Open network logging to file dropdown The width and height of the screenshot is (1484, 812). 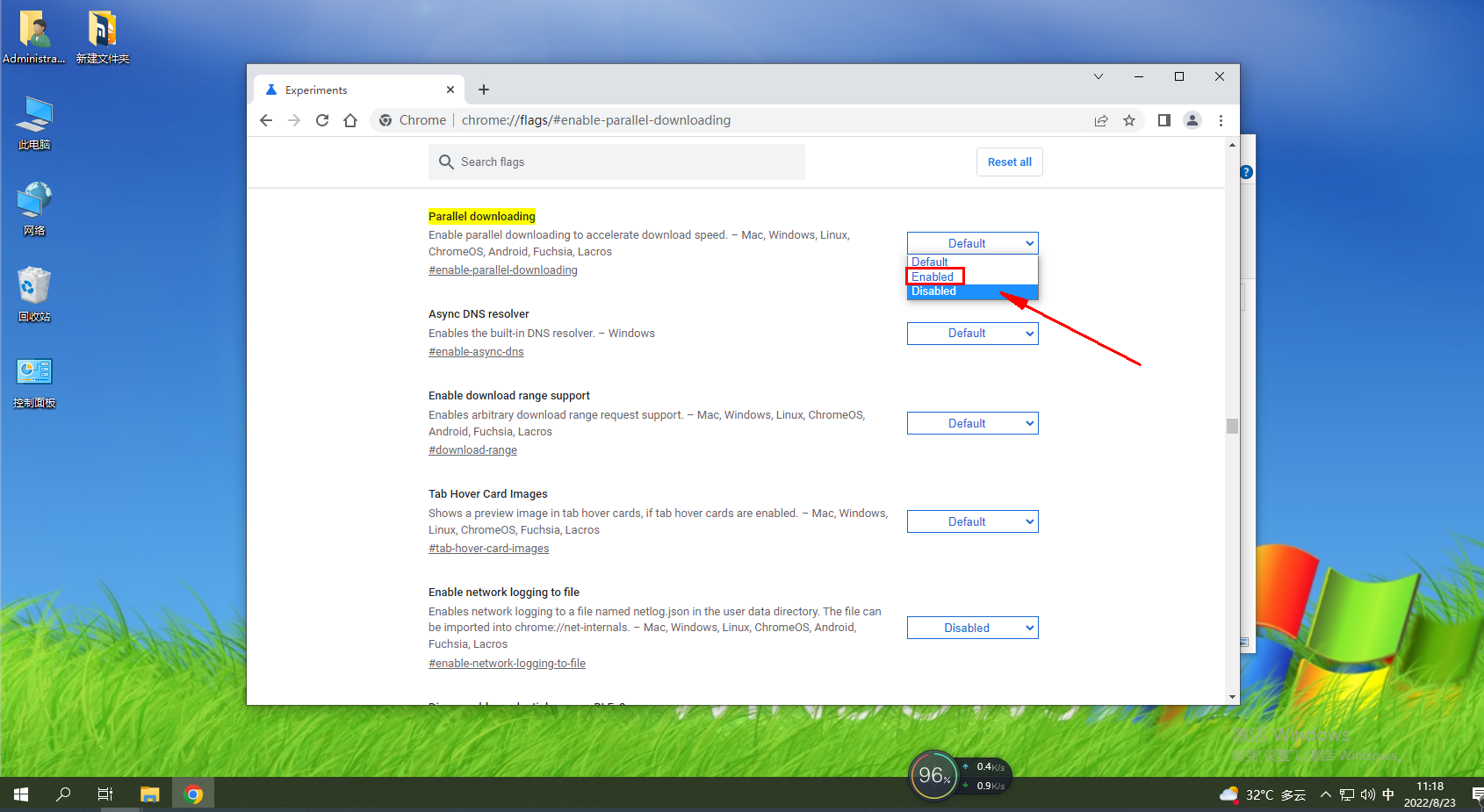(972, 628)
